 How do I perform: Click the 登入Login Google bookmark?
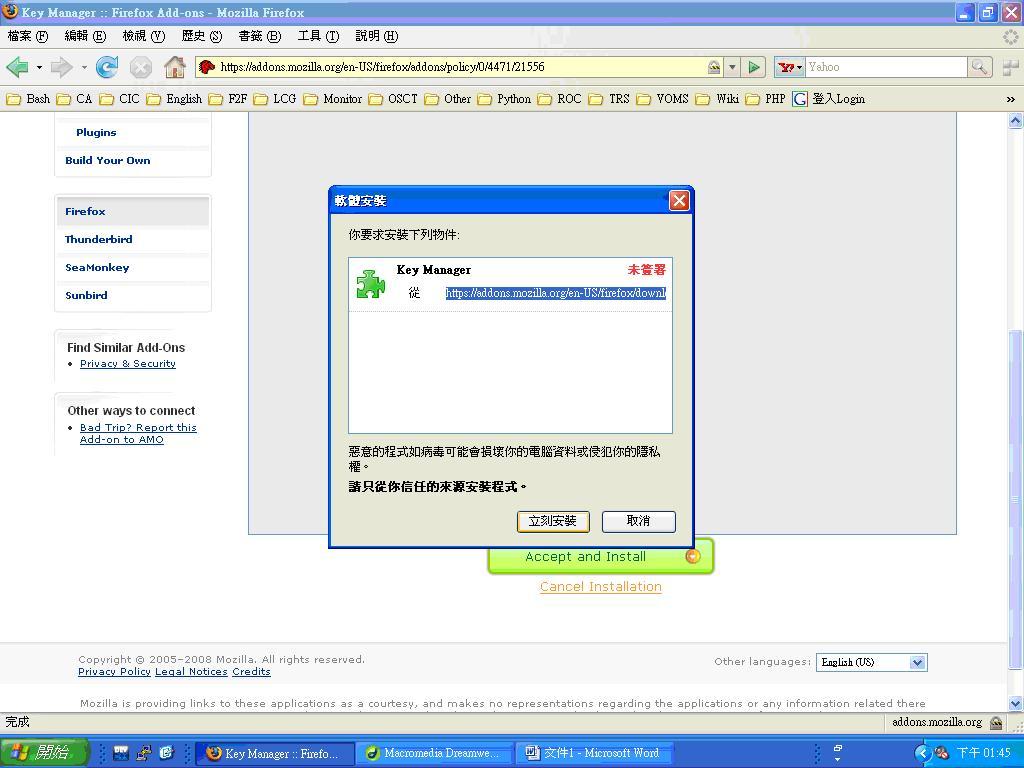pos(829,99)
